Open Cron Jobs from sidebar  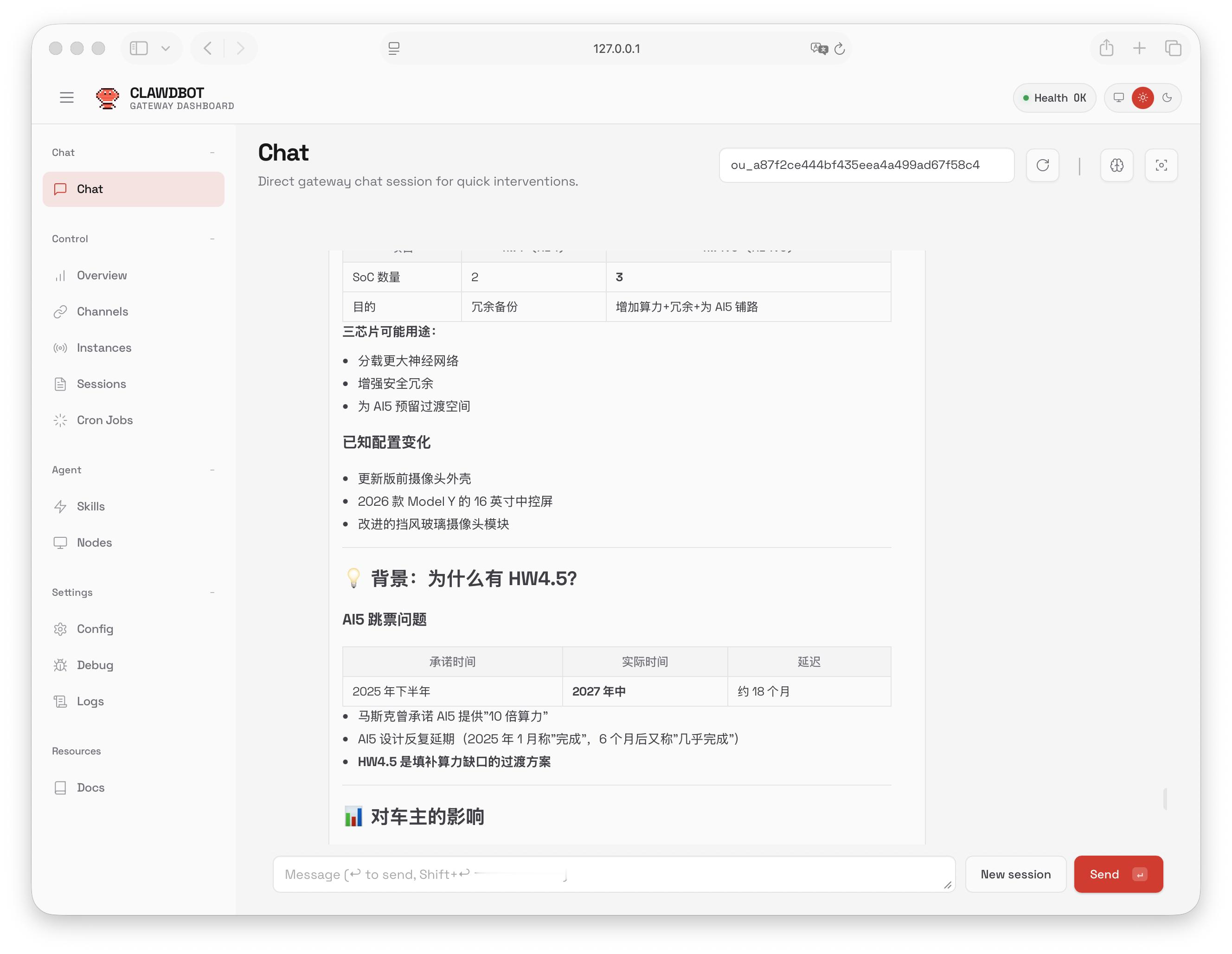104,420
